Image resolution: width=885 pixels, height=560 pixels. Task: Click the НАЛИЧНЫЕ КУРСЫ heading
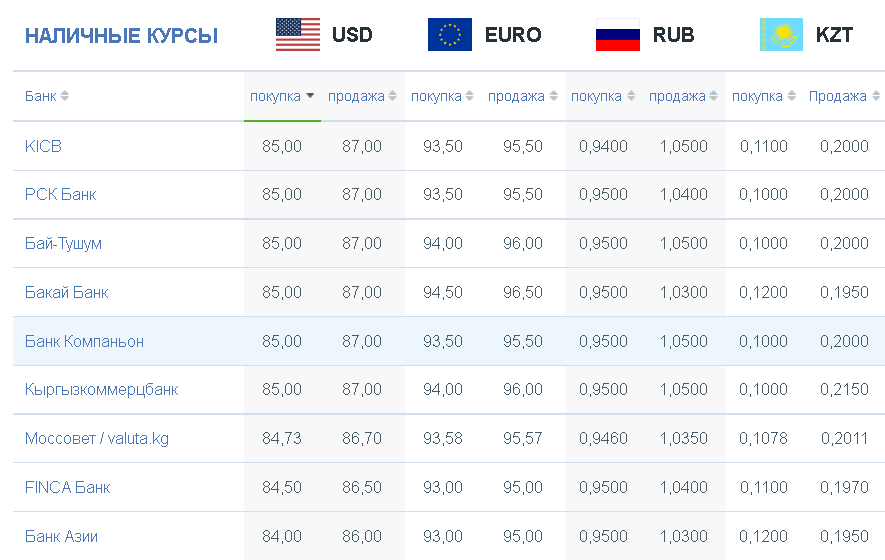121,36
